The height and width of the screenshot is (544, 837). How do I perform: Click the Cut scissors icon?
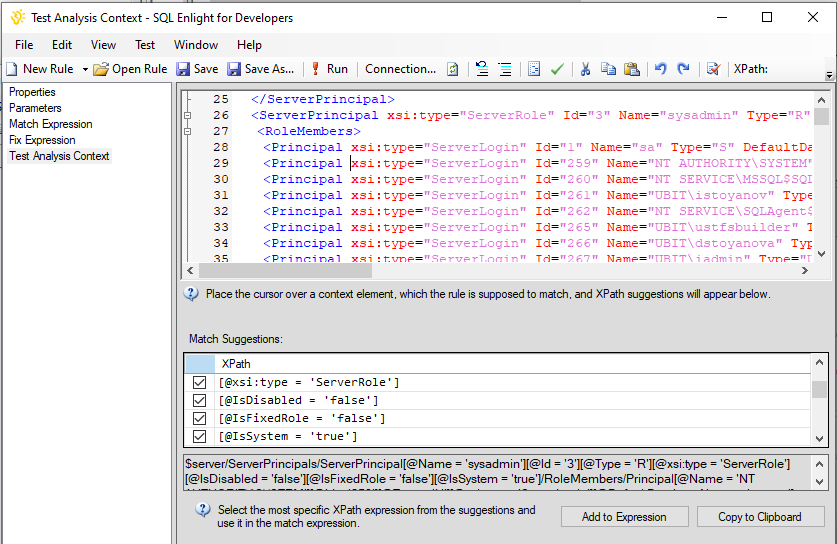click(586, 69)
